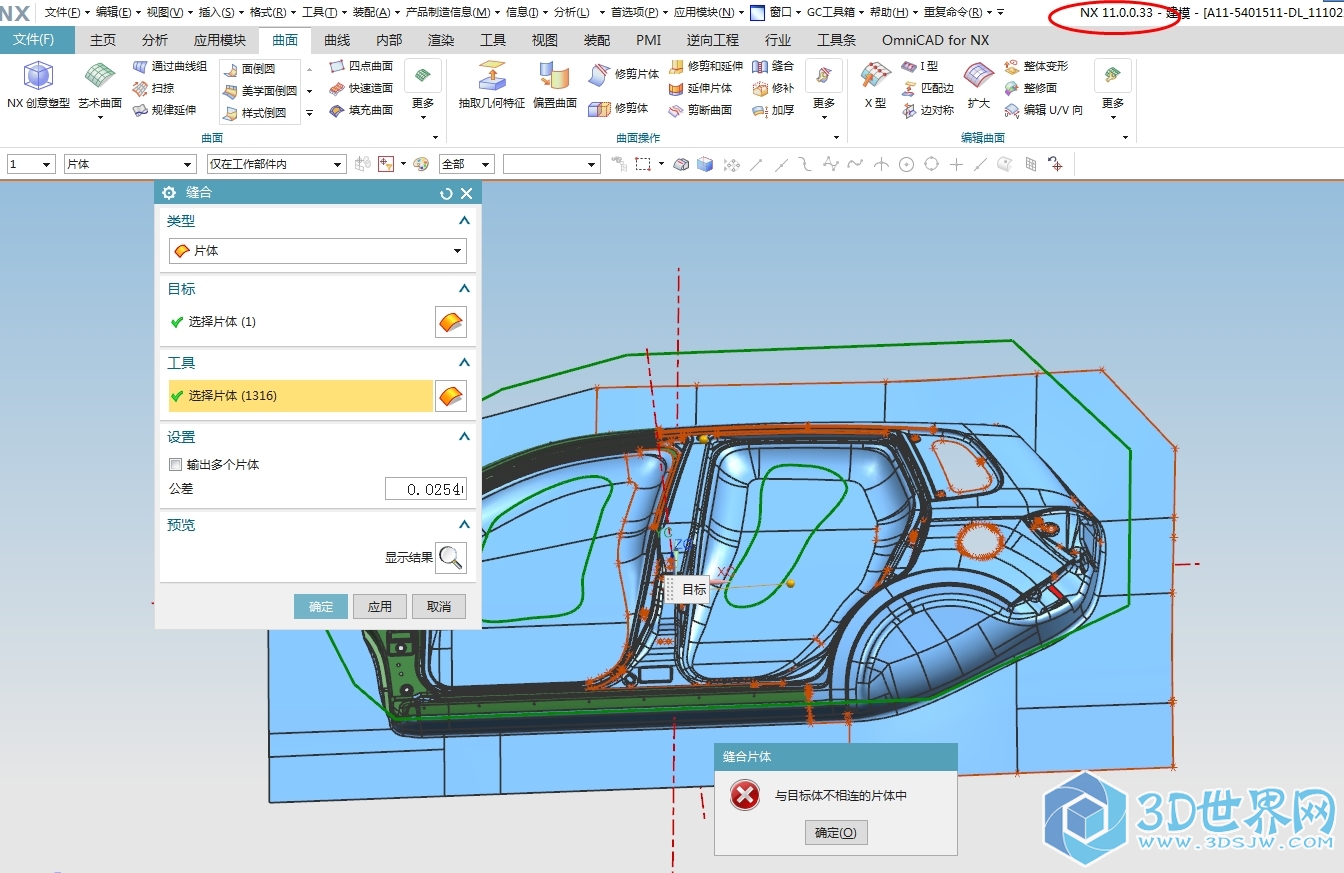The image size is (1344, 873).
Task: Open the 插入(S) menu
Action: [x=220, y=12]
